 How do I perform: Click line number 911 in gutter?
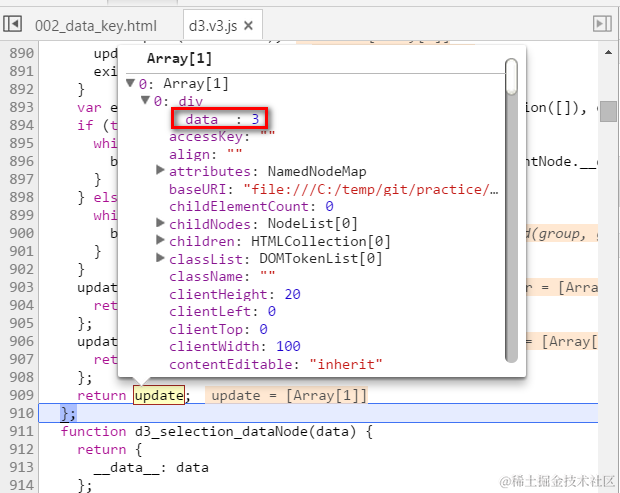(x=22, y=431)
